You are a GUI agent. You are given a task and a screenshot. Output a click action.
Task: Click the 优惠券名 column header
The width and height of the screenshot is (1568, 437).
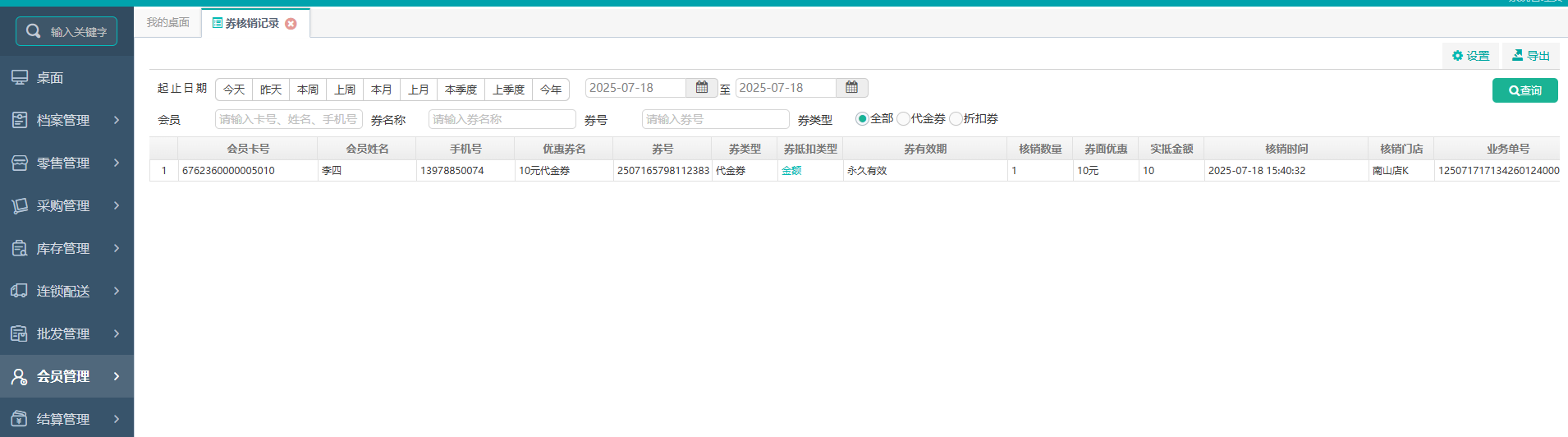tap(564, 149)
